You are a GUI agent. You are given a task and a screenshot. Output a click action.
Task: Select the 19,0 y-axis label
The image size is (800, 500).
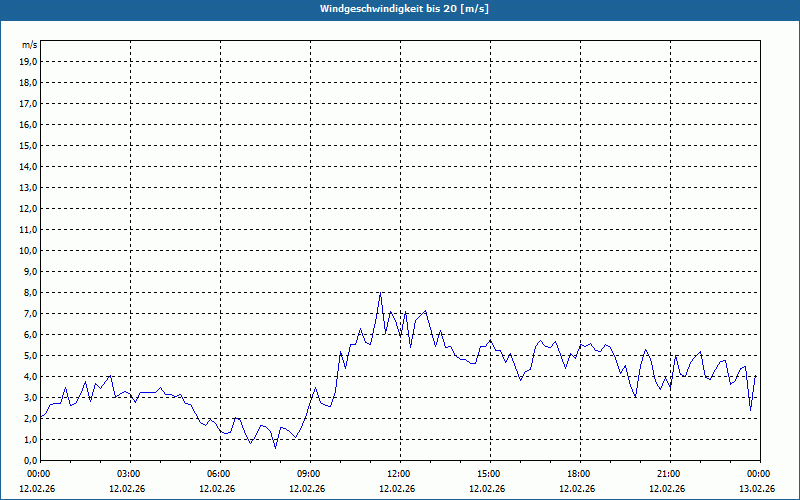pyautogui.click(x=29, y=61)
